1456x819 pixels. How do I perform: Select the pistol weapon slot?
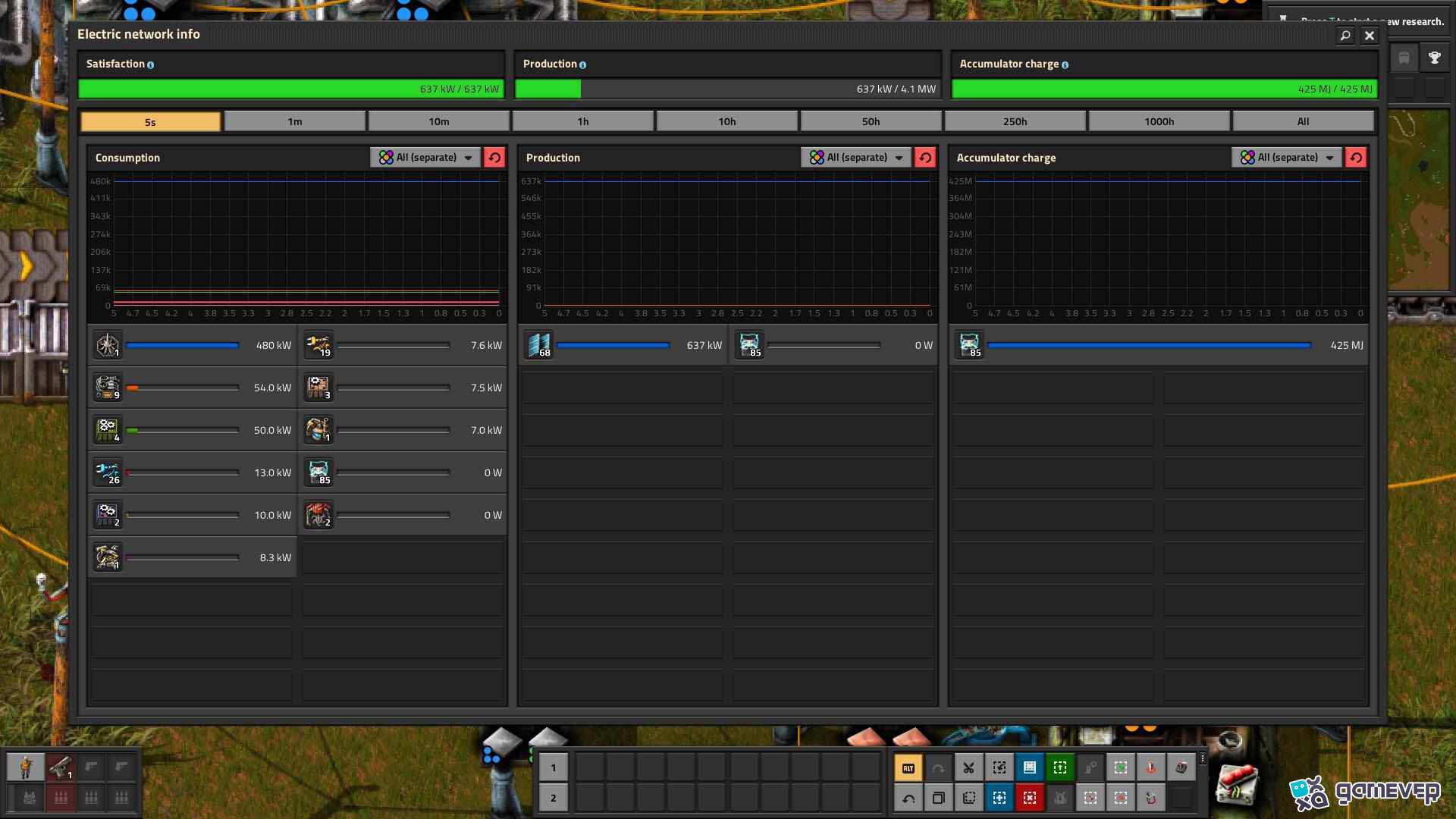[61, 767]
